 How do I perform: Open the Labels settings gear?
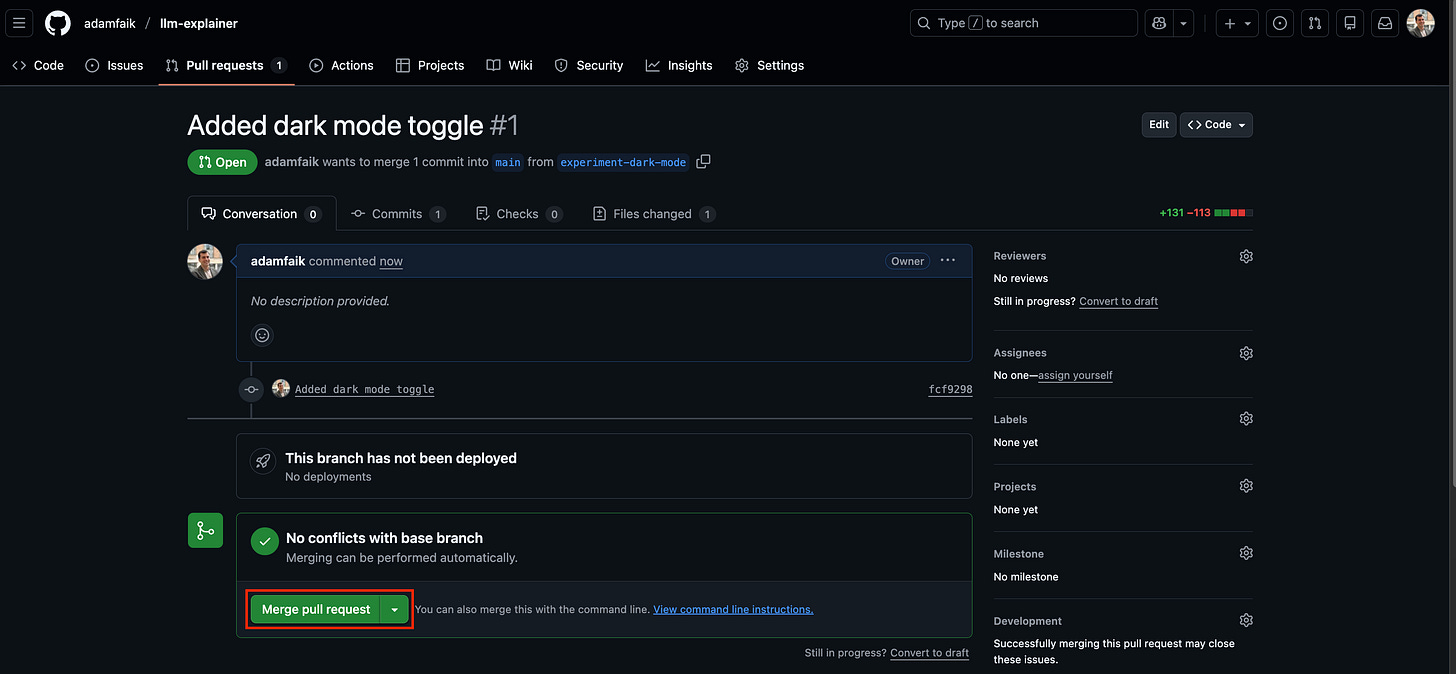[x=1245, y=418]
